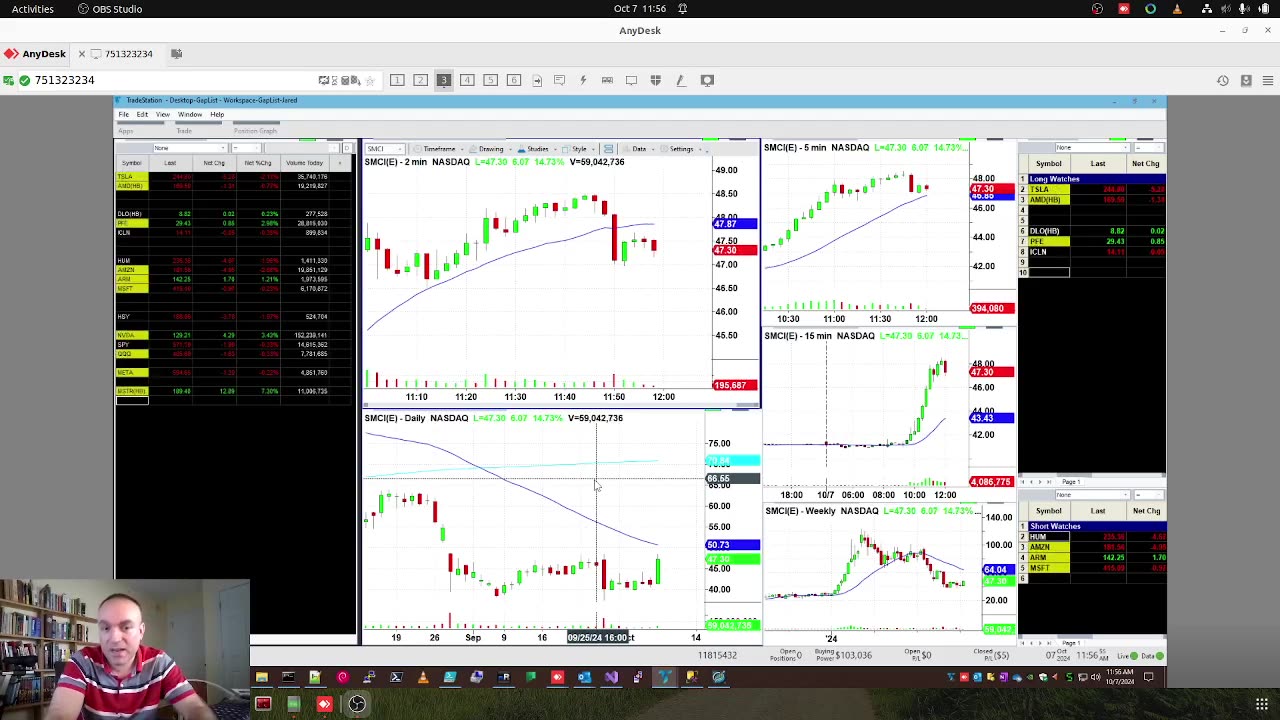This screenshot has width=1280, height=720.
Task: Open AnyDesk actions lightning icon
Action: [x=583, y=80]
